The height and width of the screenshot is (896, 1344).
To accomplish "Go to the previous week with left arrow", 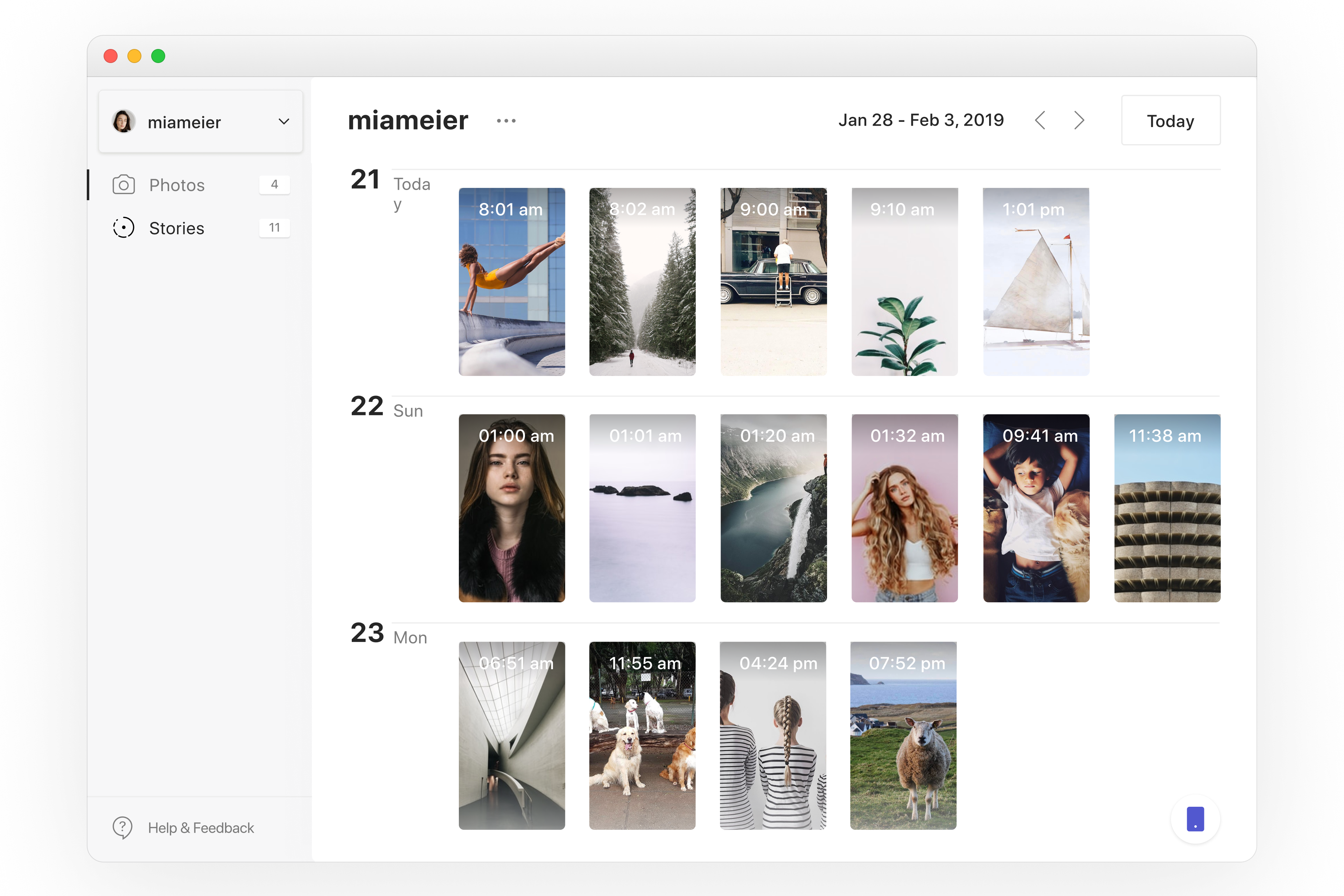I will click(1040, 120).
